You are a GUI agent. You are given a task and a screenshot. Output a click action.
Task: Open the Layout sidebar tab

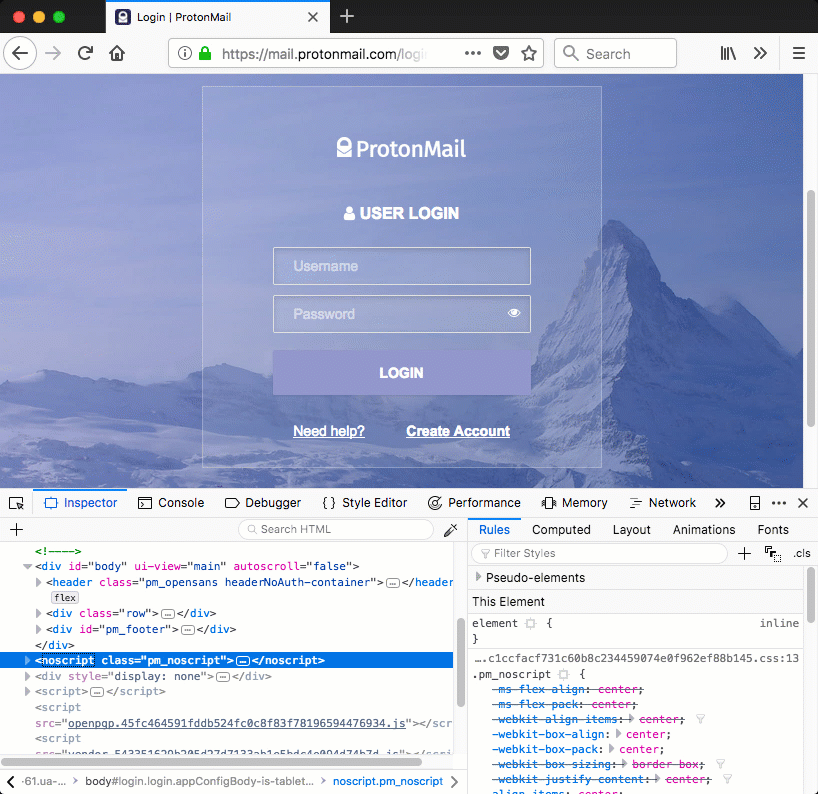coord(632,530)
